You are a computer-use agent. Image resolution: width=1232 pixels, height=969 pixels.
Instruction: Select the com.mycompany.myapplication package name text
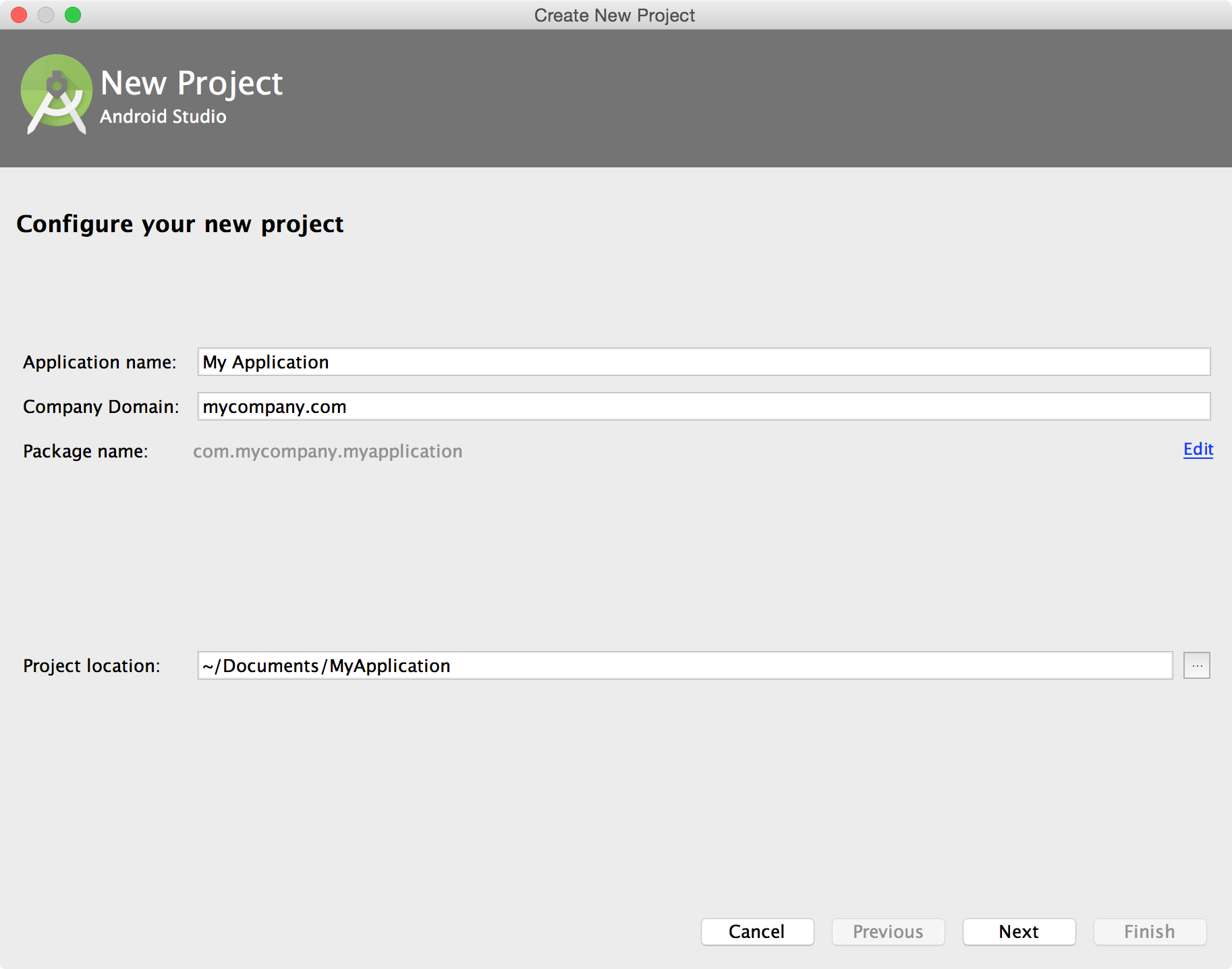(x=328, y=451)
